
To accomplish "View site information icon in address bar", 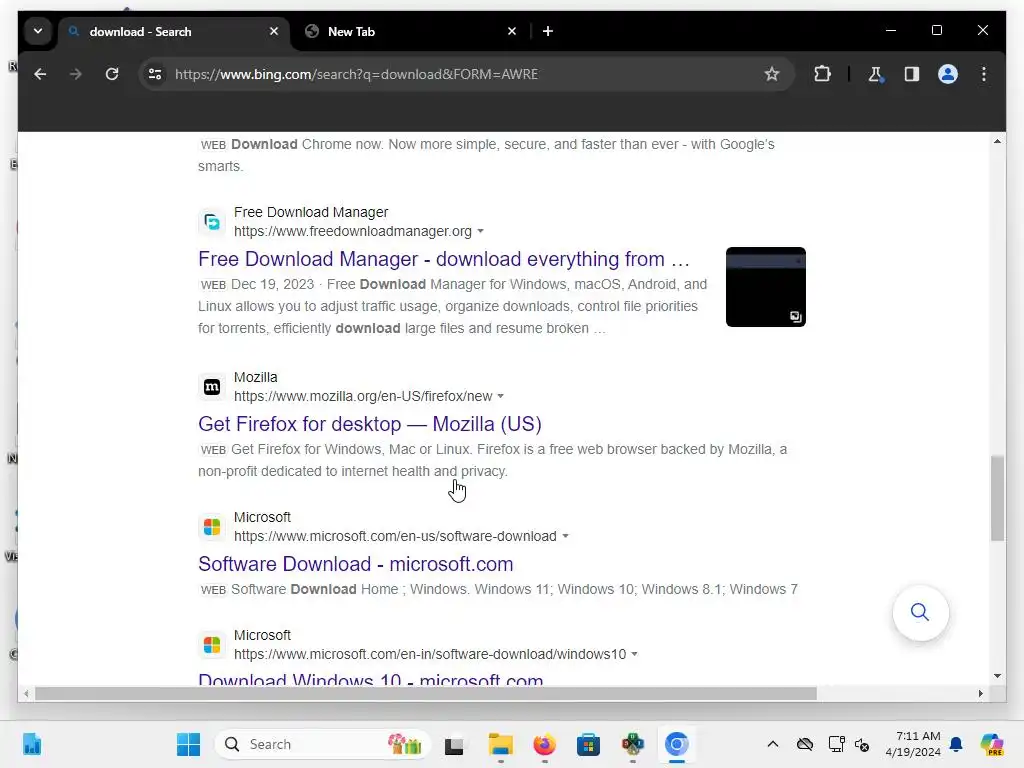I will click(x=155, y=74).
